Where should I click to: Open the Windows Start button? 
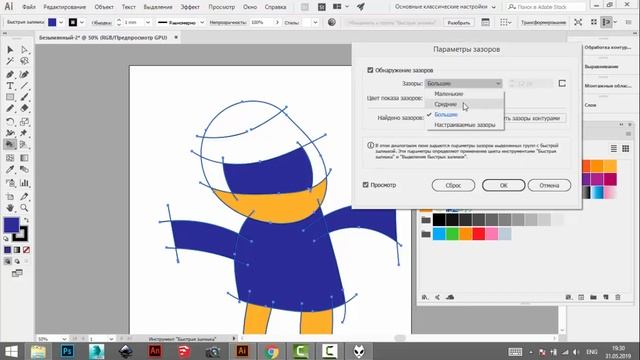(x=11, y=351)
